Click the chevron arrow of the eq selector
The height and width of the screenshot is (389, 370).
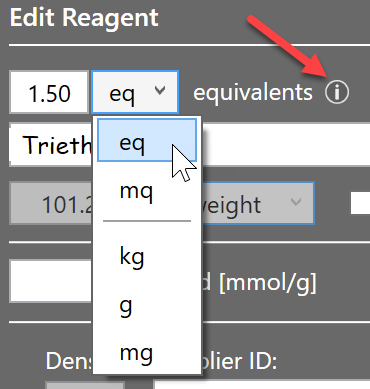coord(160,90)
